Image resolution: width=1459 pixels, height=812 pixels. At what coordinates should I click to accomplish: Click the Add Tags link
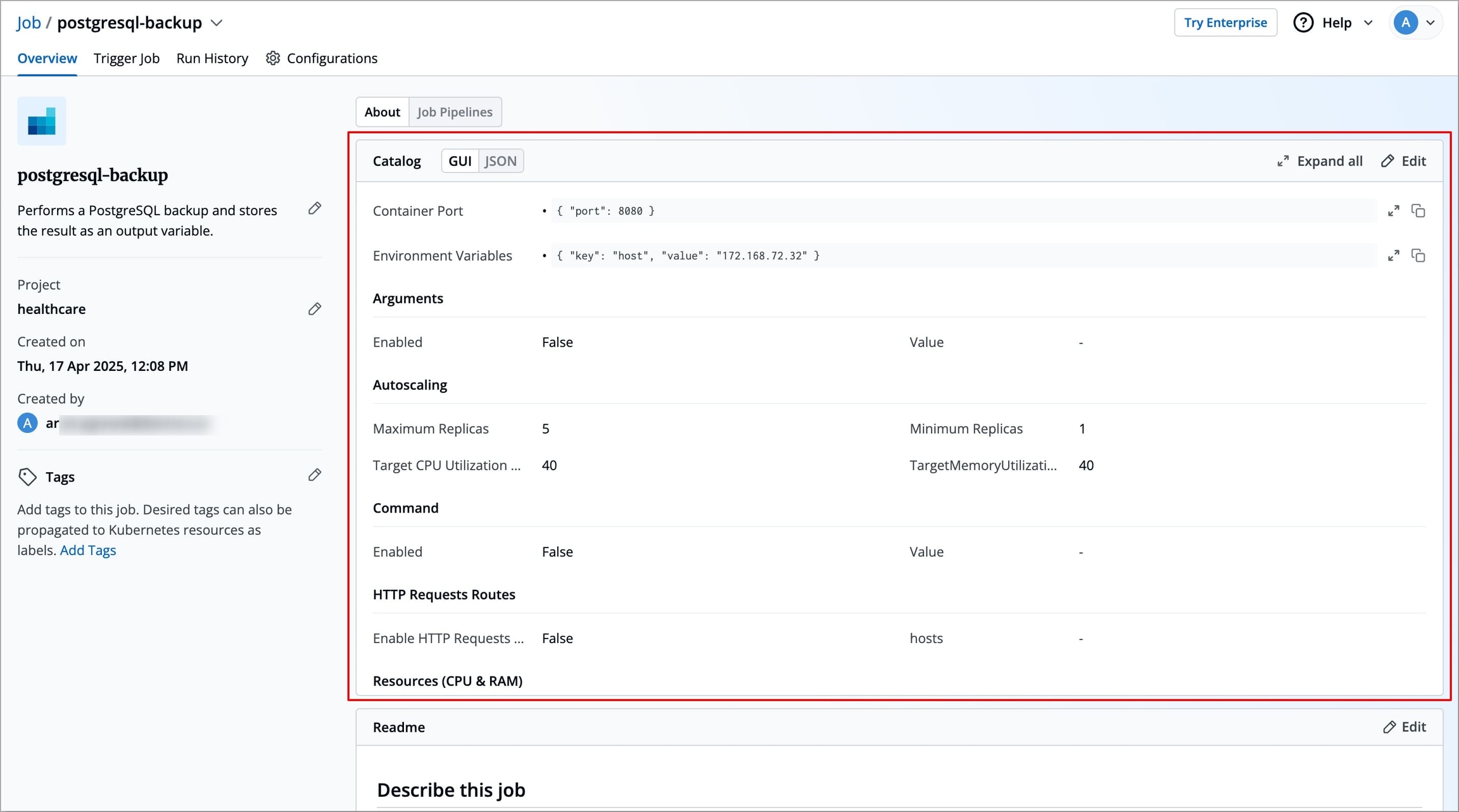click(88, 550)
